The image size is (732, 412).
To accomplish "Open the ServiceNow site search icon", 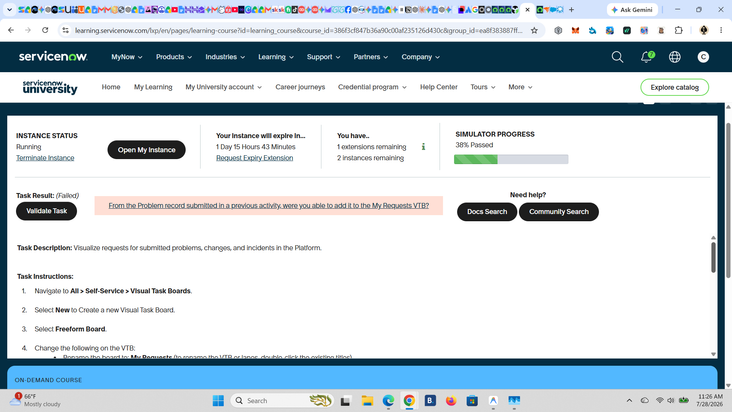I will pyautogui.click(x=617, y=57).
